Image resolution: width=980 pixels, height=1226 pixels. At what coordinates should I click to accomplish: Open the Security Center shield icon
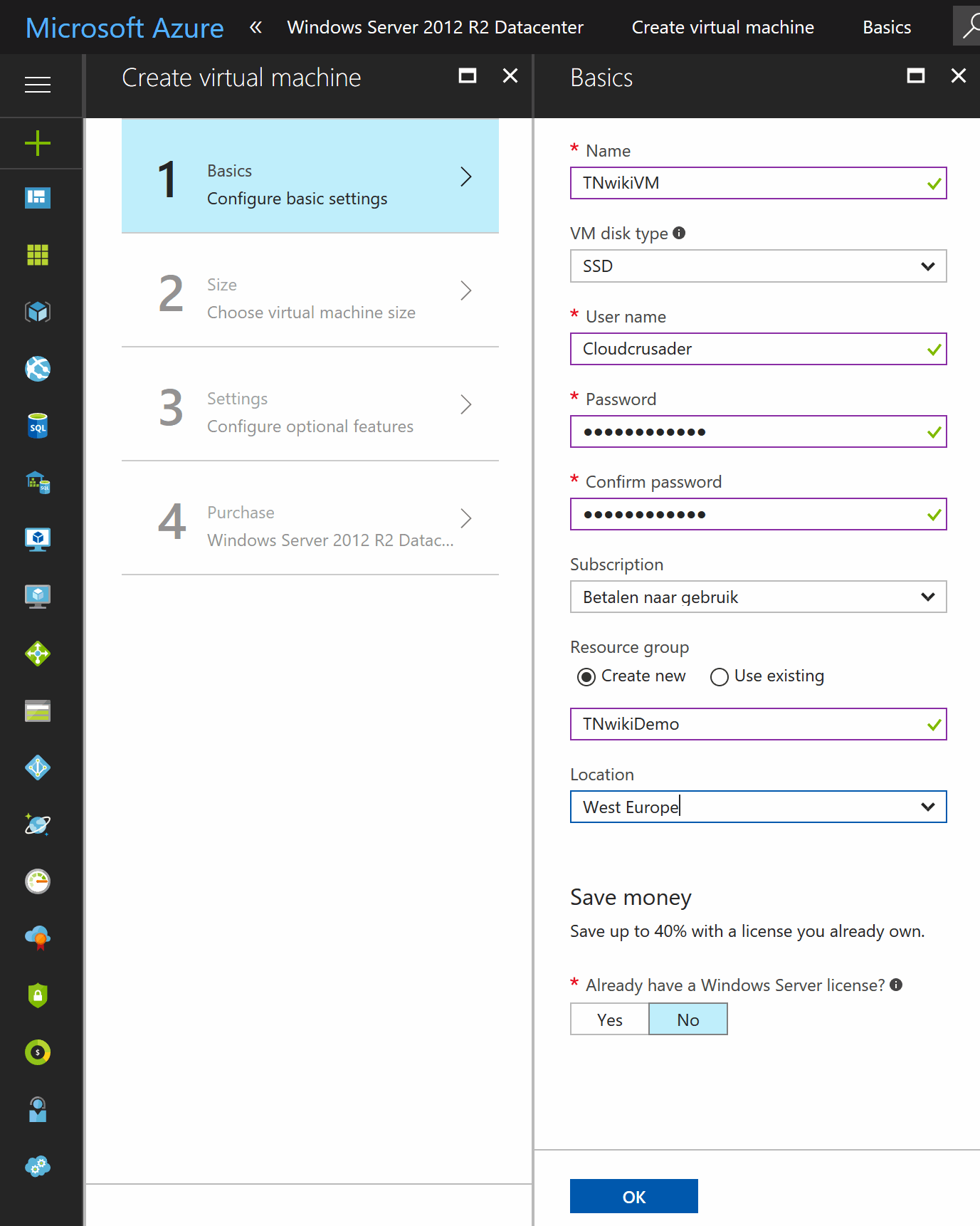click(38, 995)
